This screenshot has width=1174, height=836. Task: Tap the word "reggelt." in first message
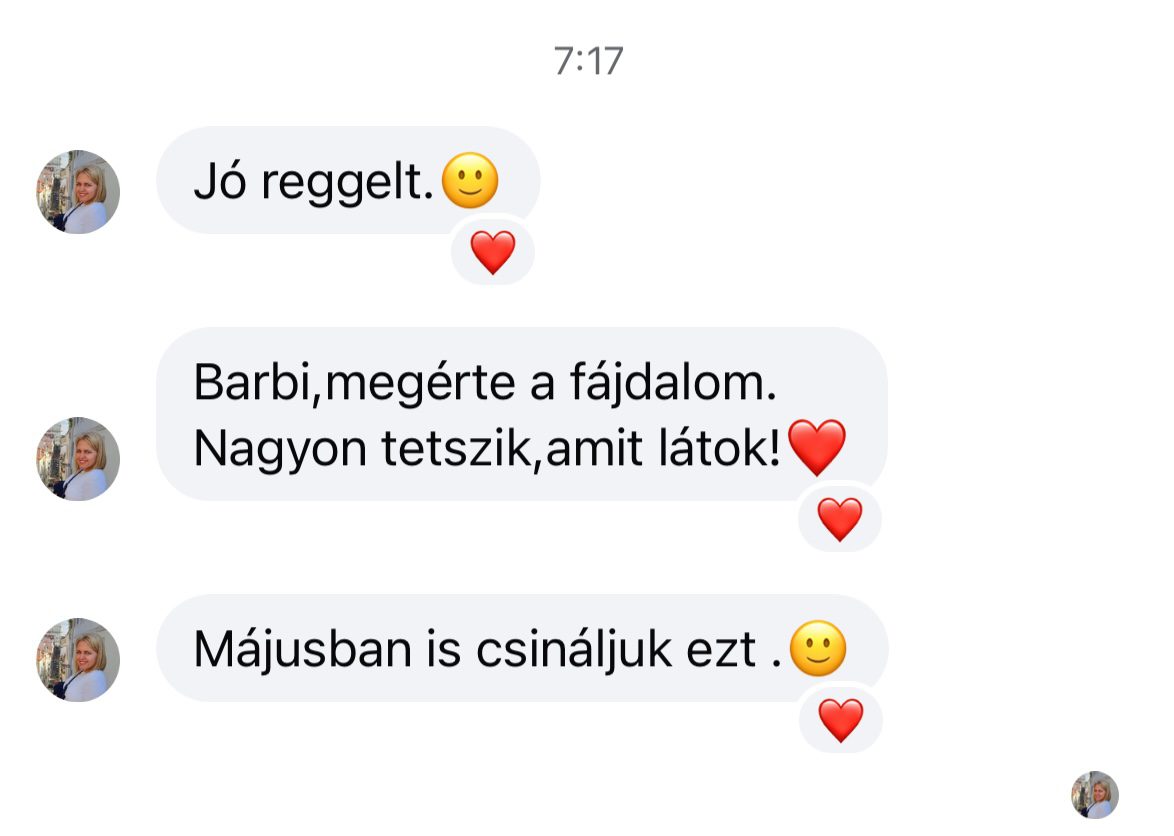point(347,183)
